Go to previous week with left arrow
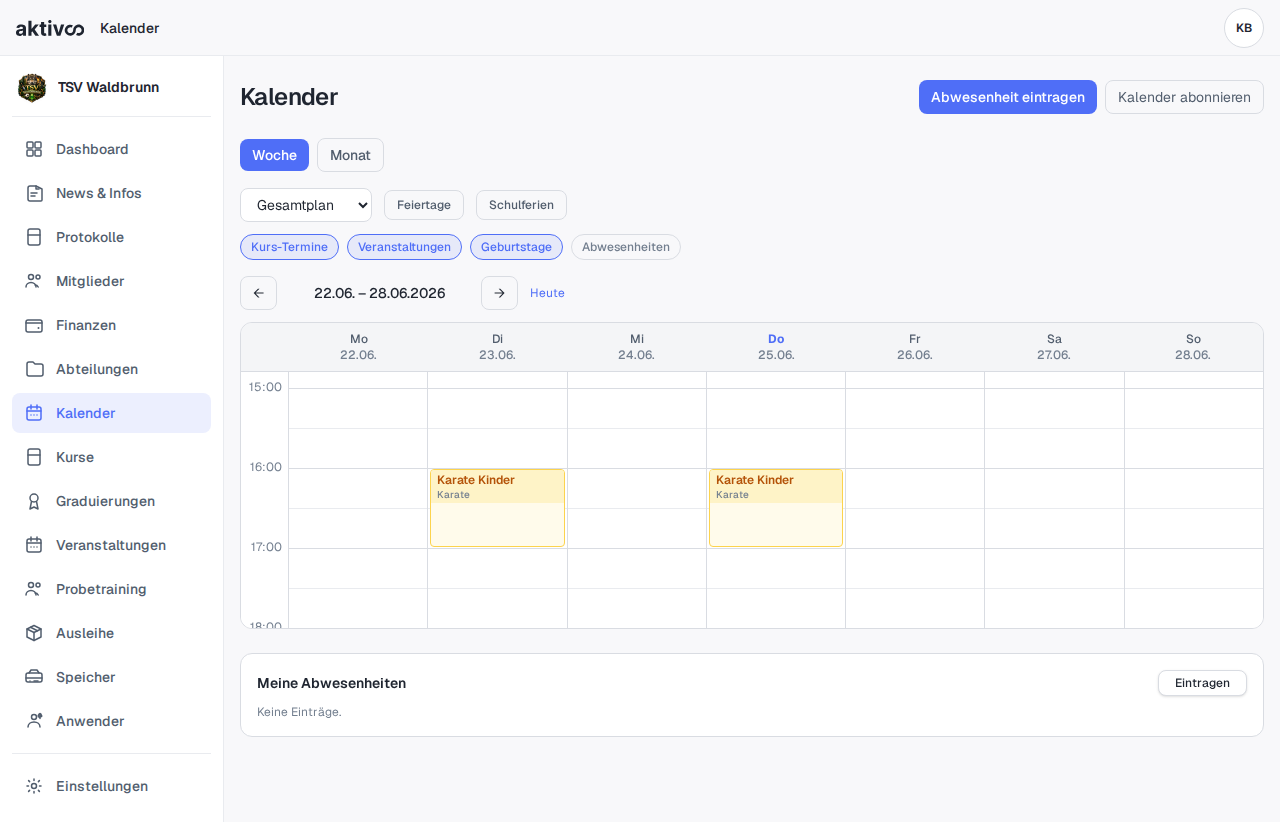The height and width of the screenshot is (822, 1280). click(258, 293)
